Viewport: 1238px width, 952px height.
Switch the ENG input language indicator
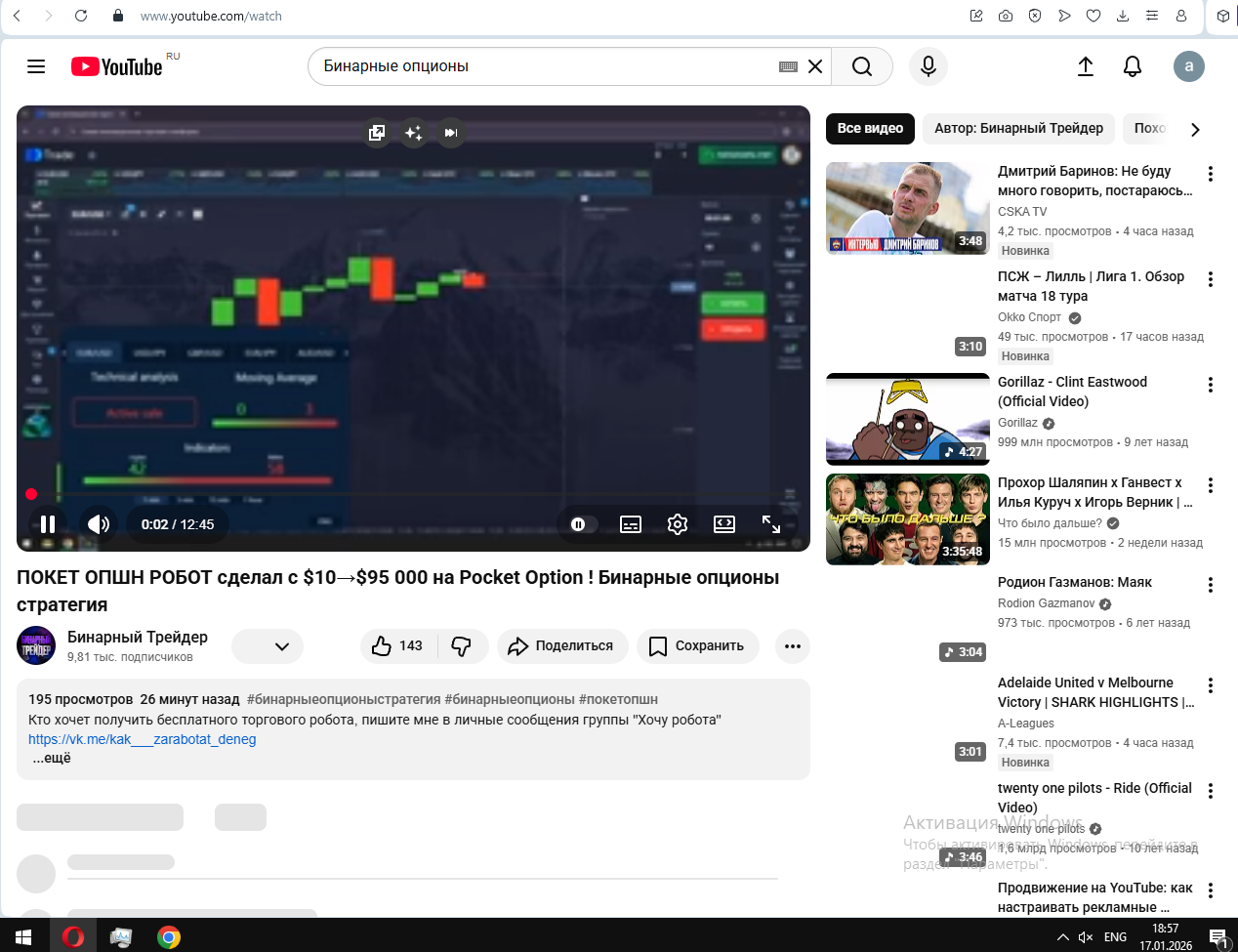pos(1115,937)
